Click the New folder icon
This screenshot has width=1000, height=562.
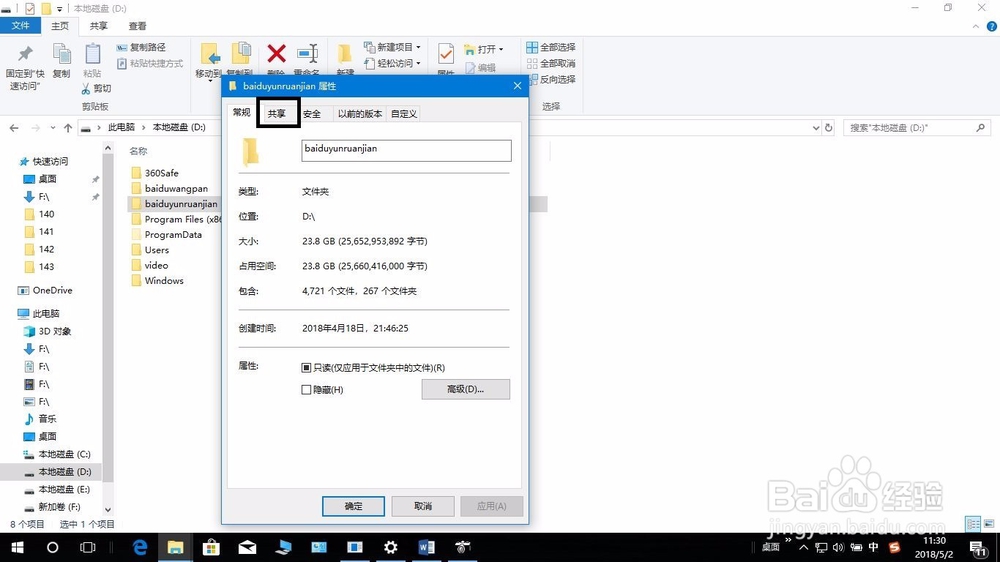coord(344,54)
